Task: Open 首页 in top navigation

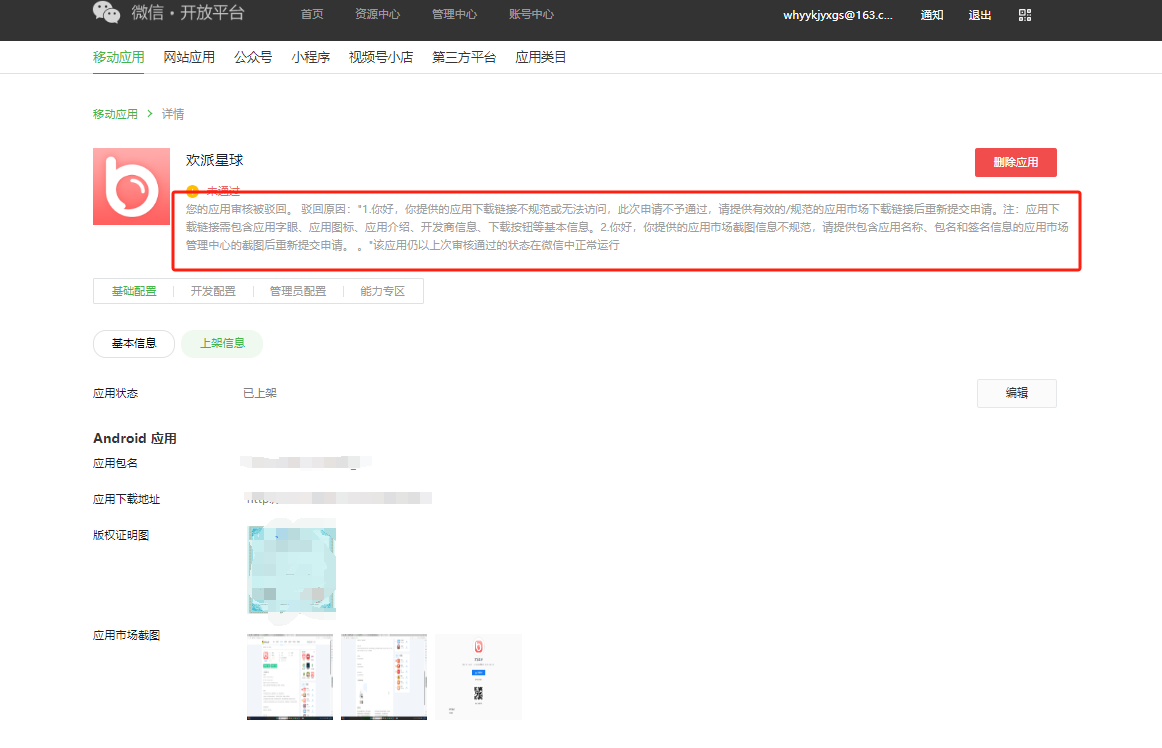Action: coord(312,14)
